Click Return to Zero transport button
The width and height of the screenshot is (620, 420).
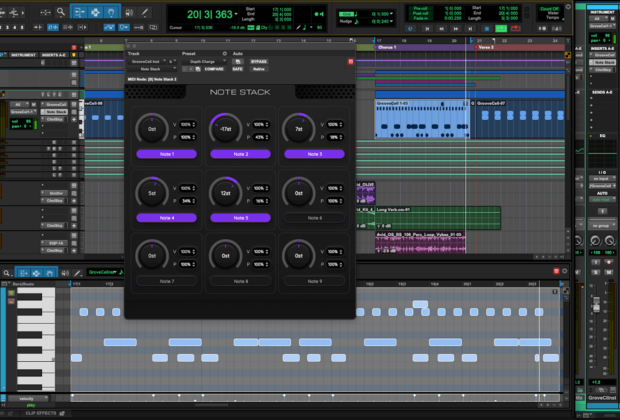click(x=427, y=28)
